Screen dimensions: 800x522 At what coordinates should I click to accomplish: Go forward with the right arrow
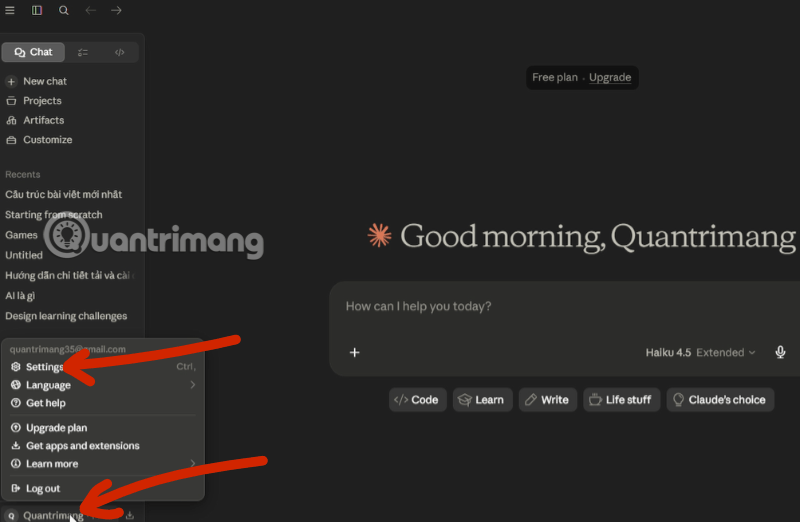point(116,10)
